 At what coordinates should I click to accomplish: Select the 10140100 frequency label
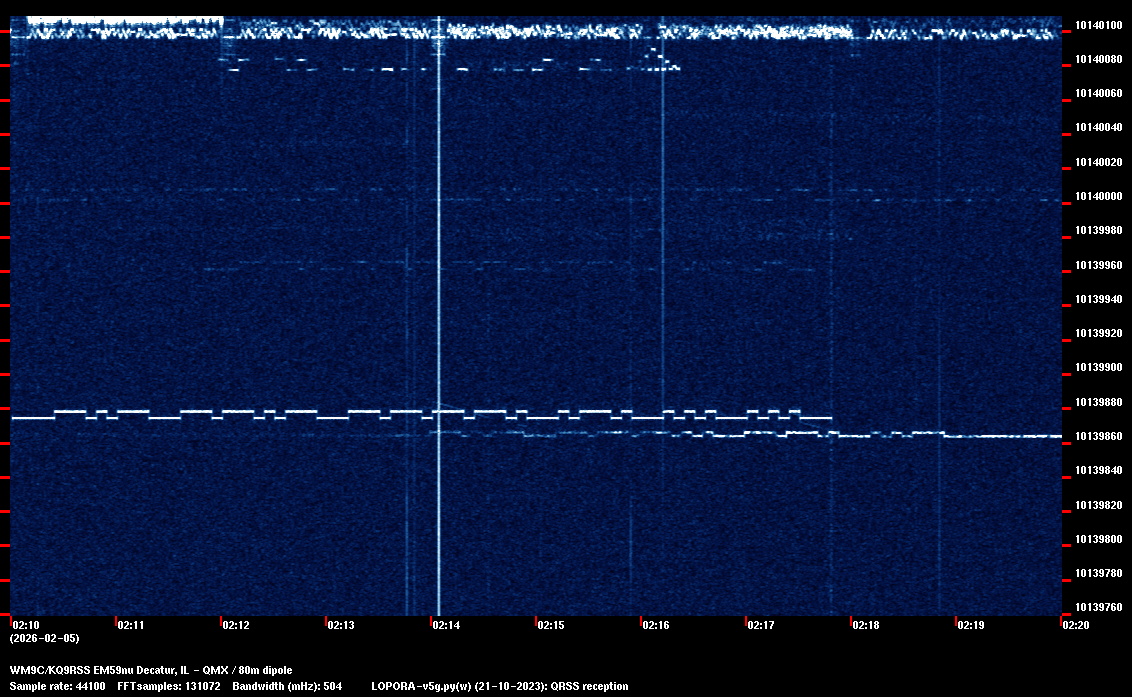coord(1097,25)
